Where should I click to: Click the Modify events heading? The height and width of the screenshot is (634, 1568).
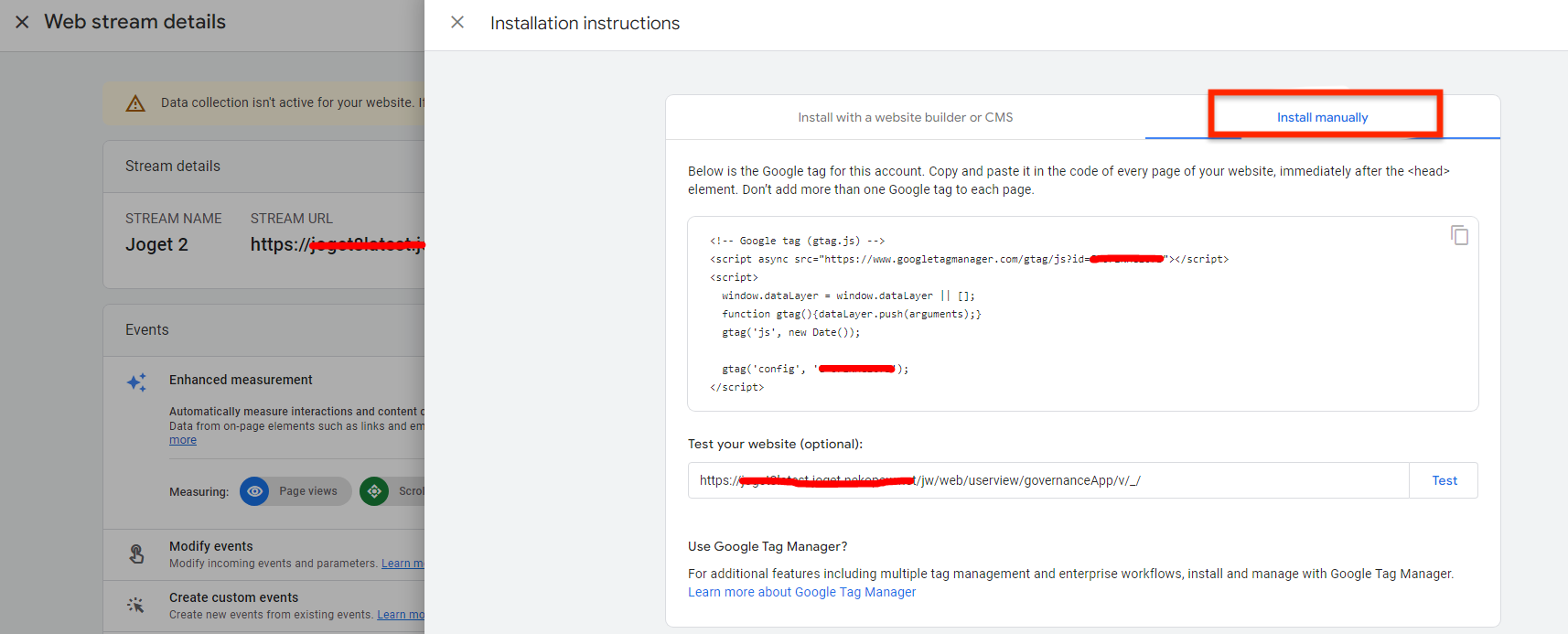point(210,546)
